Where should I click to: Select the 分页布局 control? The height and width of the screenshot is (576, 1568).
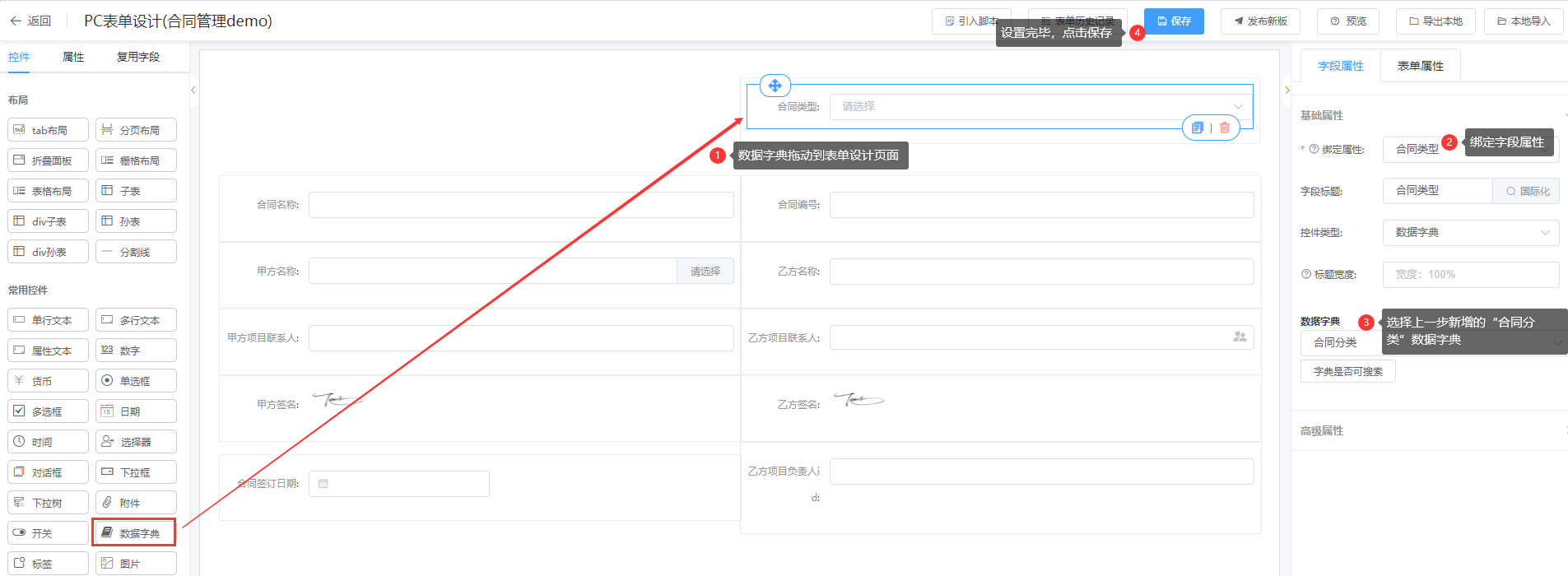pos(137,130)
